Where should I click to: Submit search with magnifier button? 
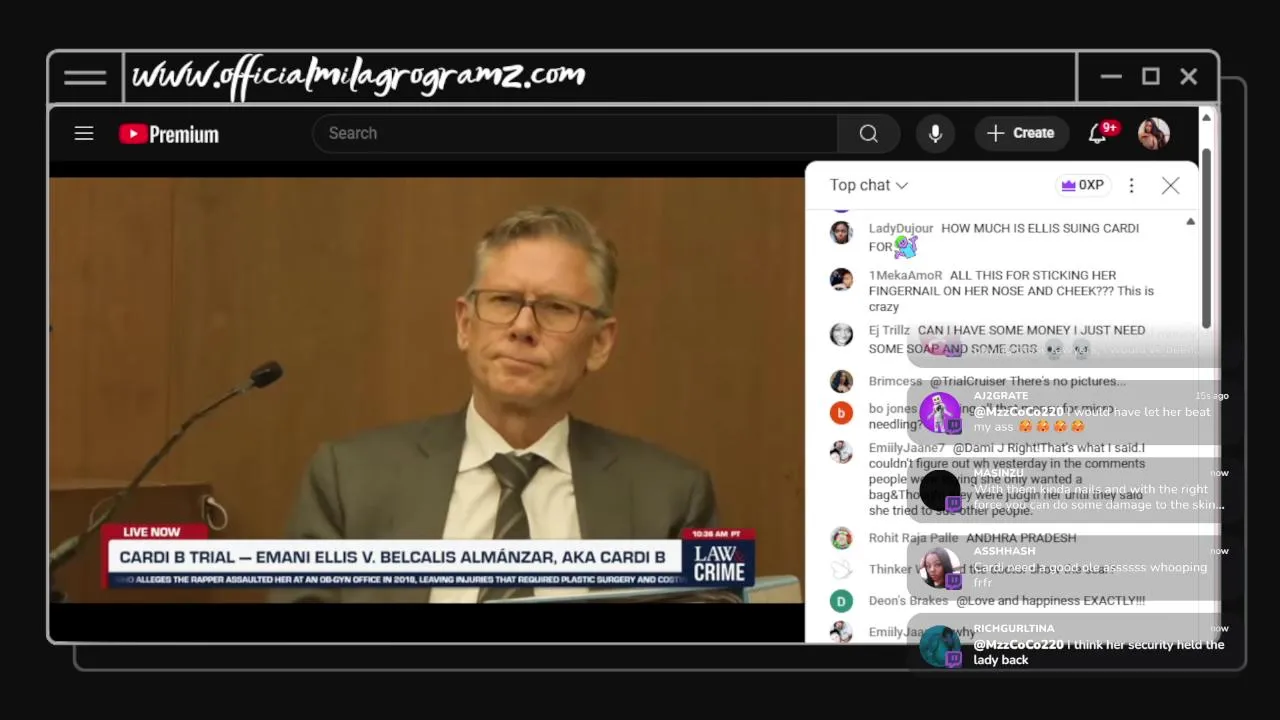pyautogui.click(x=868, y=133)
